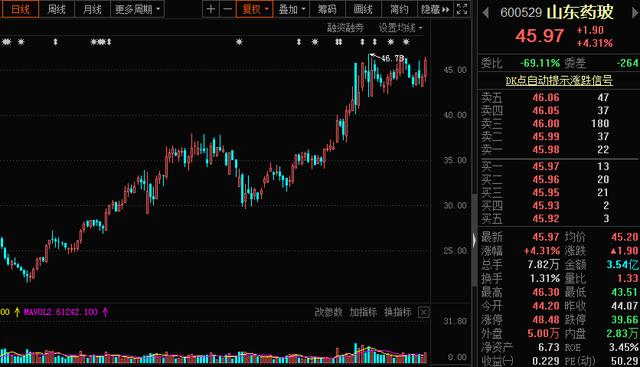Click the 涨停 48.48 limit-up value

546,320
